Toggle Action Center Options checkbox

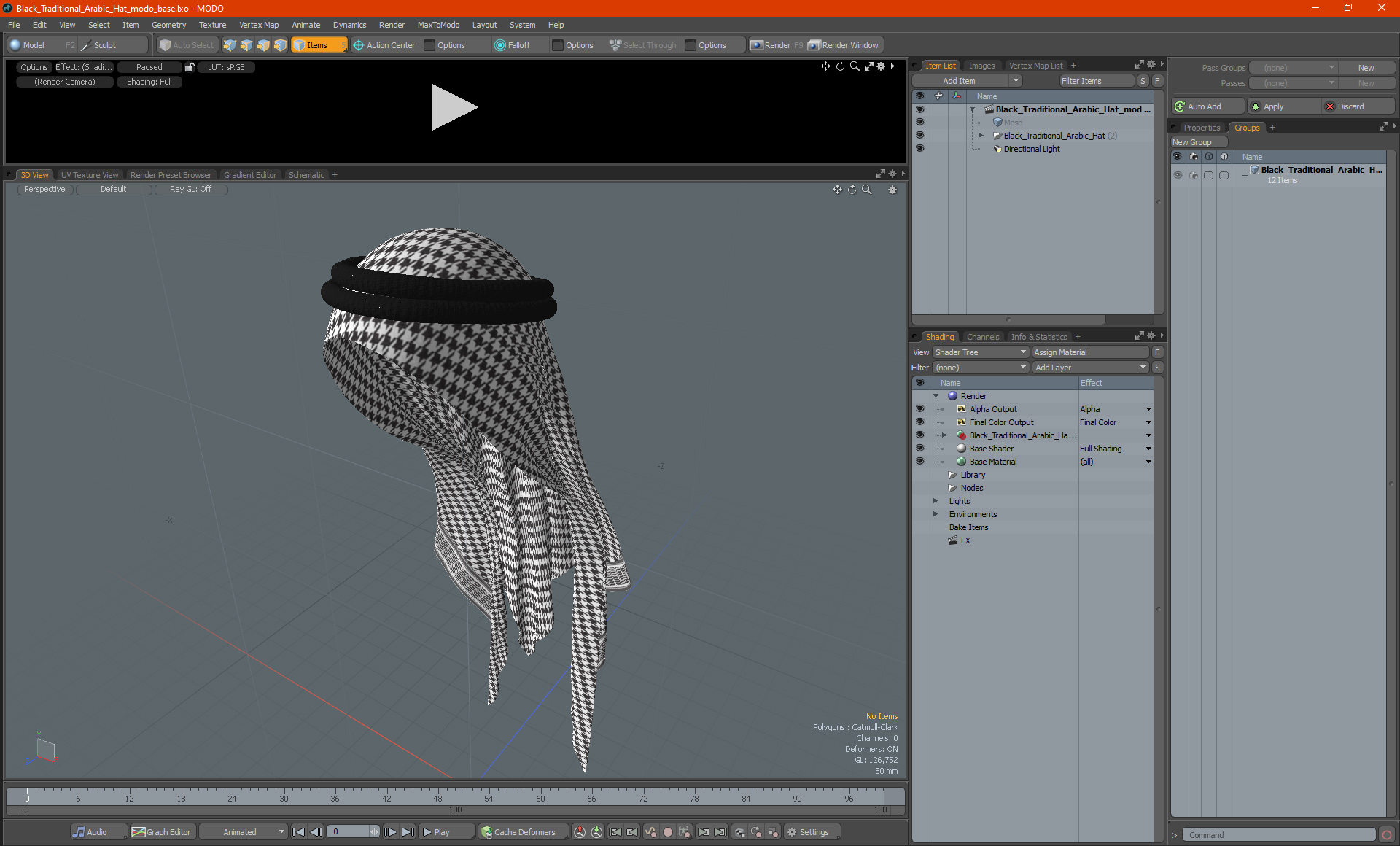click(429, 45)
